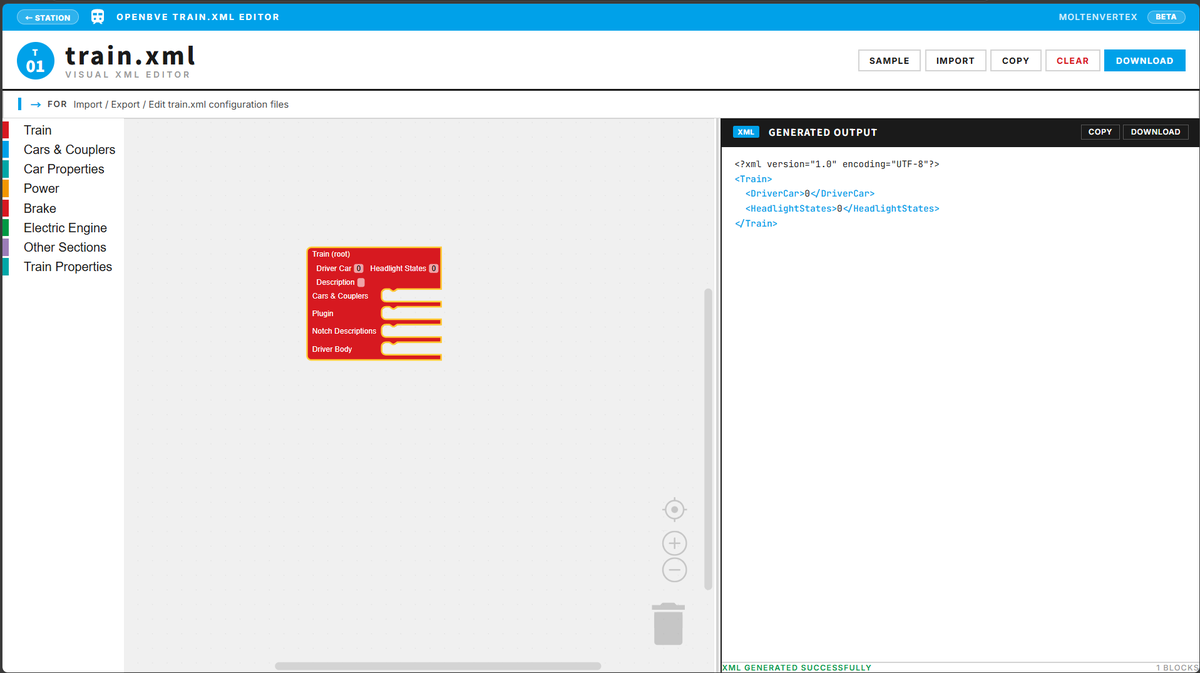
Task: Open the Cars & Couplers category
Action: pos(62,150)
